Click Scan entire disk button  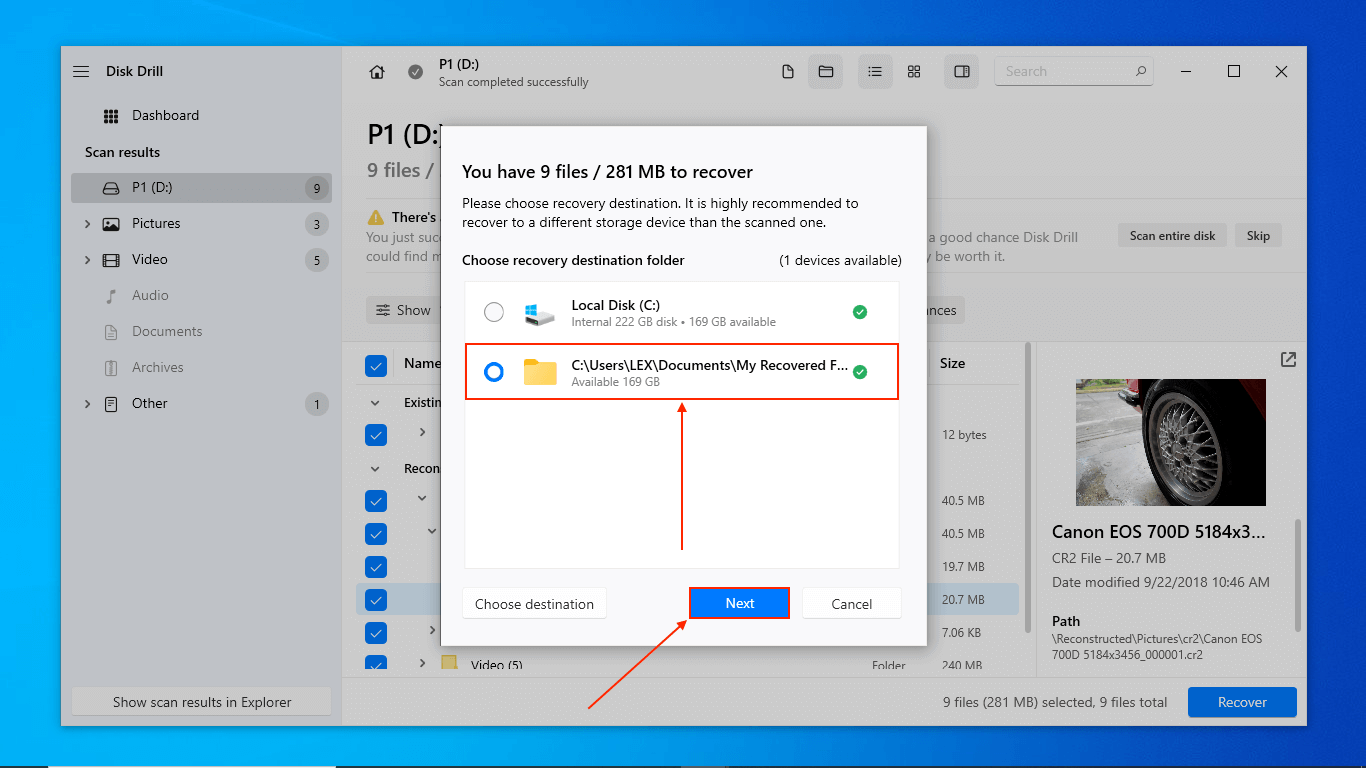[1172, 236]
